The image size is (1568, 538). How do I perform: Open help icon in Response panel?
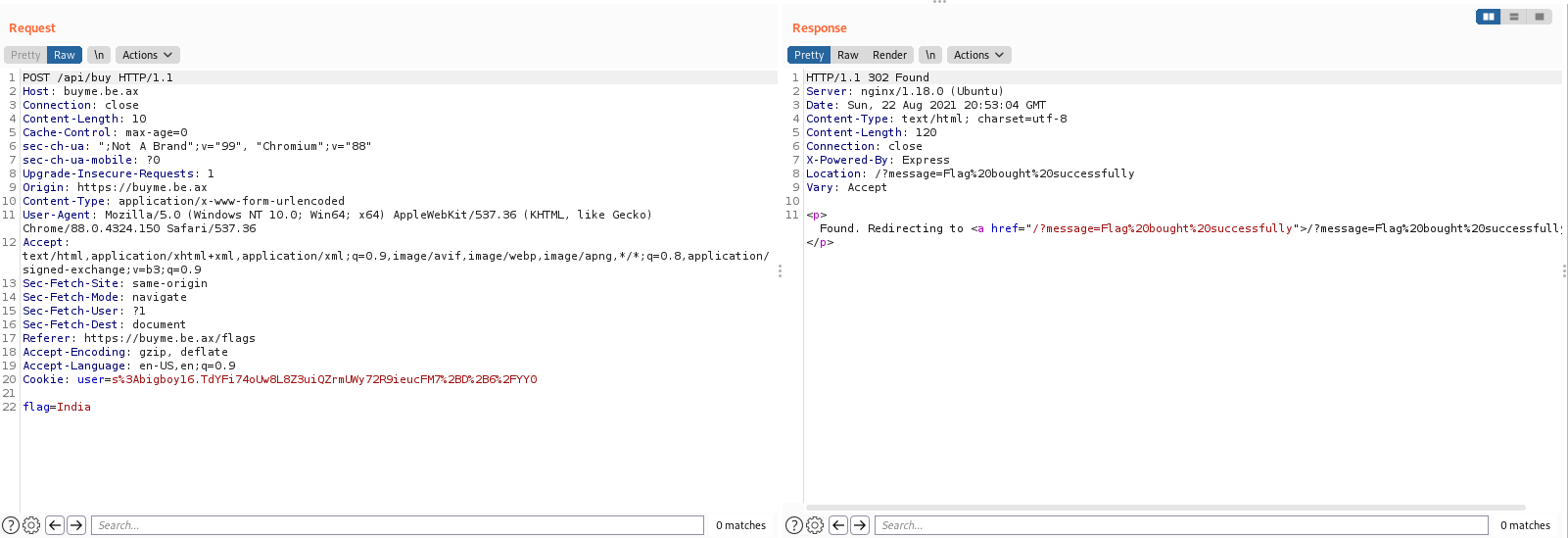794,525
